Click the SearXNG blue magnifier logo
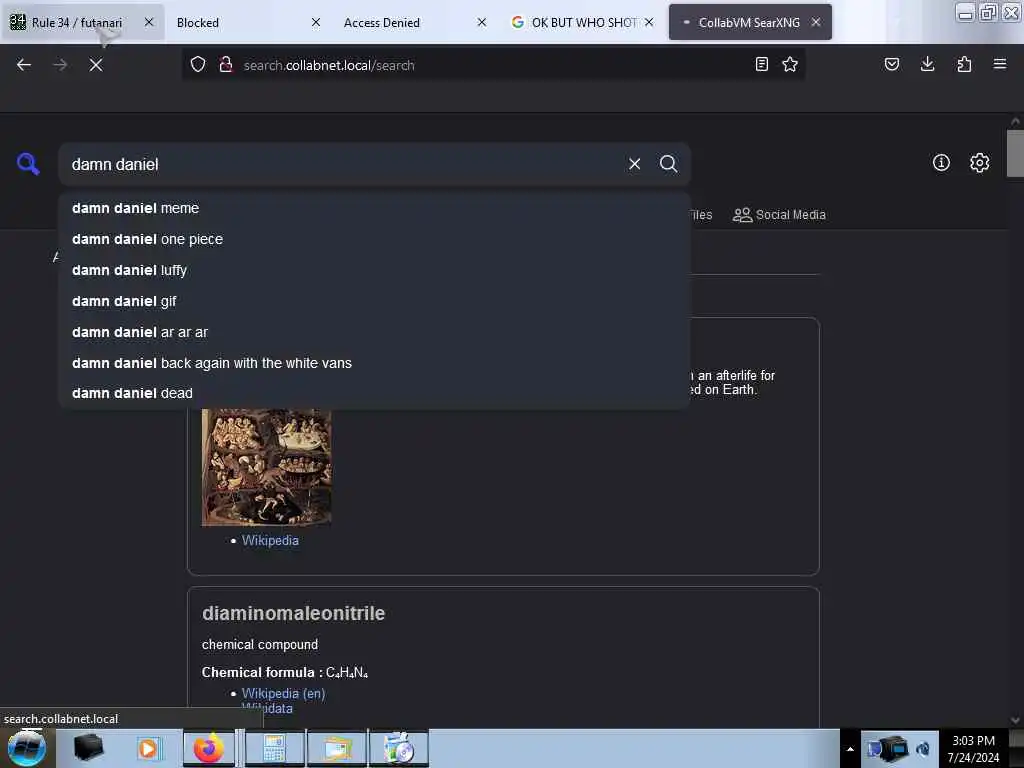This screenshot has height=768, width=1024. (x=28, y=164)
